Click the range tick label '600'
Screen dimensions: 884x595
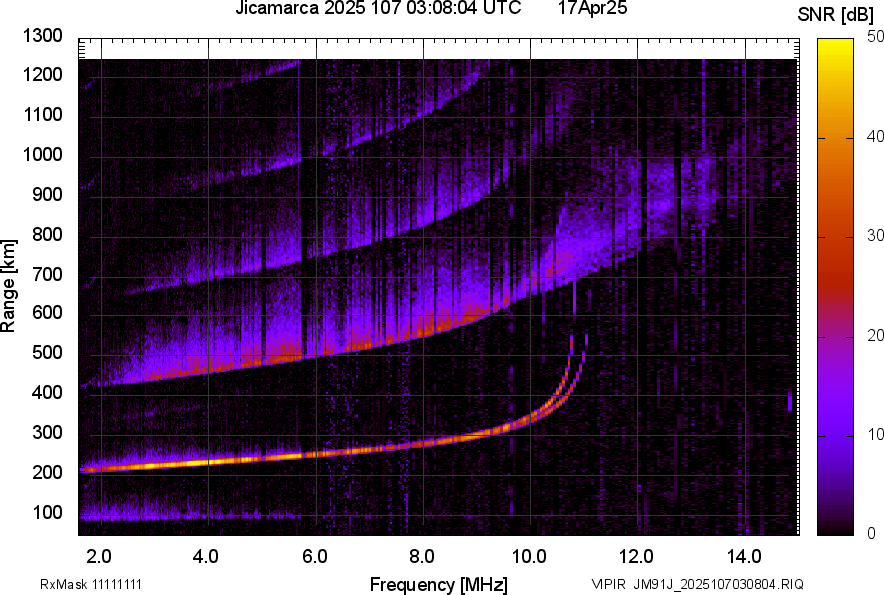click(47, 312)
